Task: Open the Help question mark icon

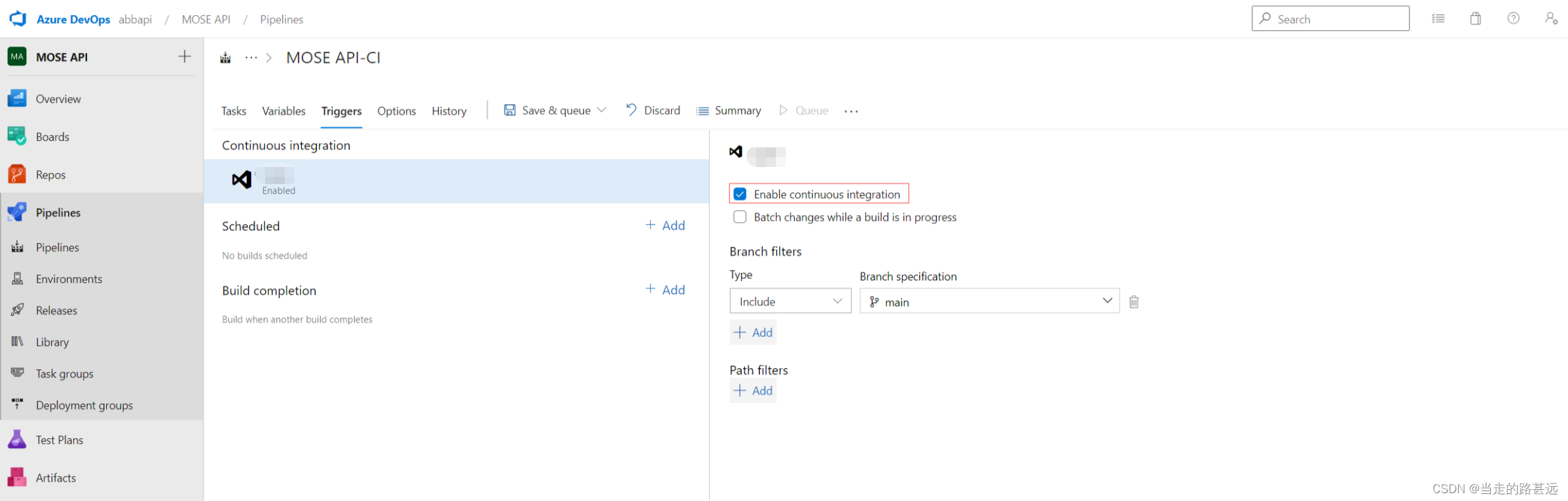Action: [1513, 18]
